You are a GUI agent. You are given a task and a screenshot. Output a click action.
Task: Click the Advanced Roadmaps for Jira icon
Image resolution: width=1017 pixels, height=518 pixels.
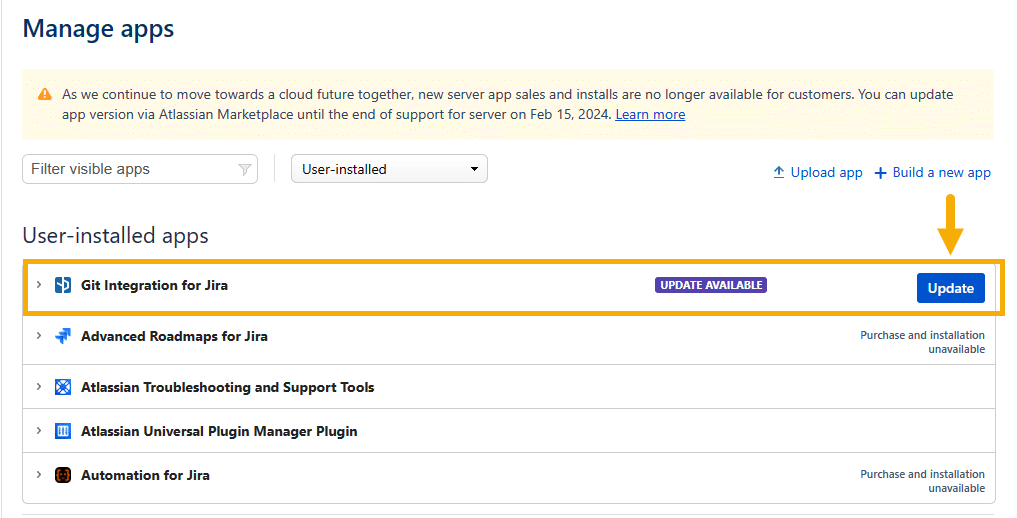(63, 336)
